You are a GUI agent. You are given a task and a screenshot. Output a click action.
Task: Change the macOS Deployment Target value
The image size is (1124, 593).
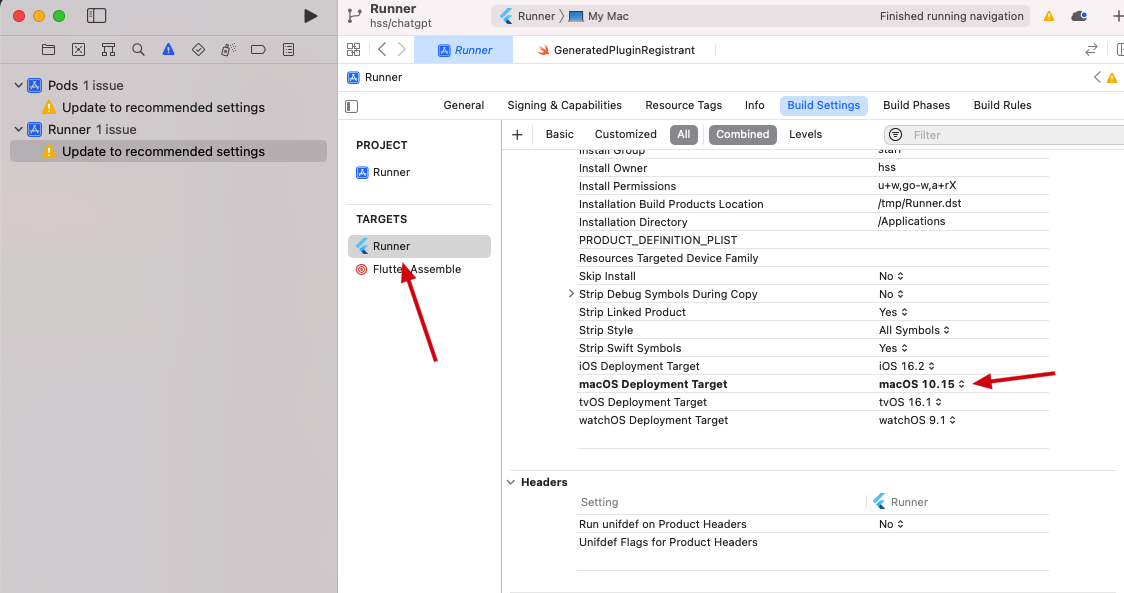[922, 384]
